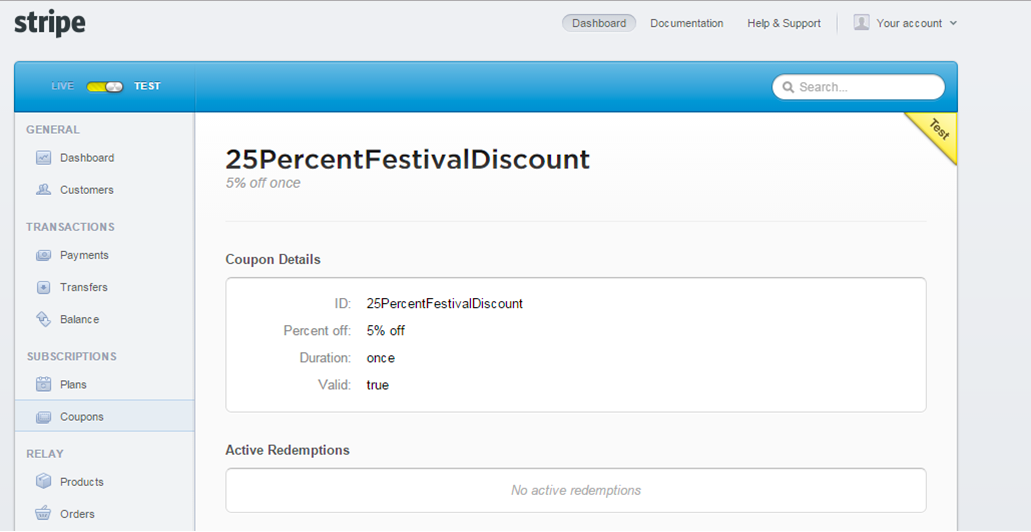Click the Coupons icon in sidebar
The height and width of the screenshot is (532, 1031).
pos(43,417)
